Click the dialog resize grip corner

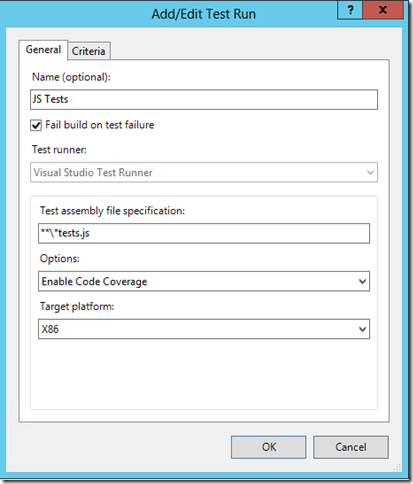tap(397, 467)
